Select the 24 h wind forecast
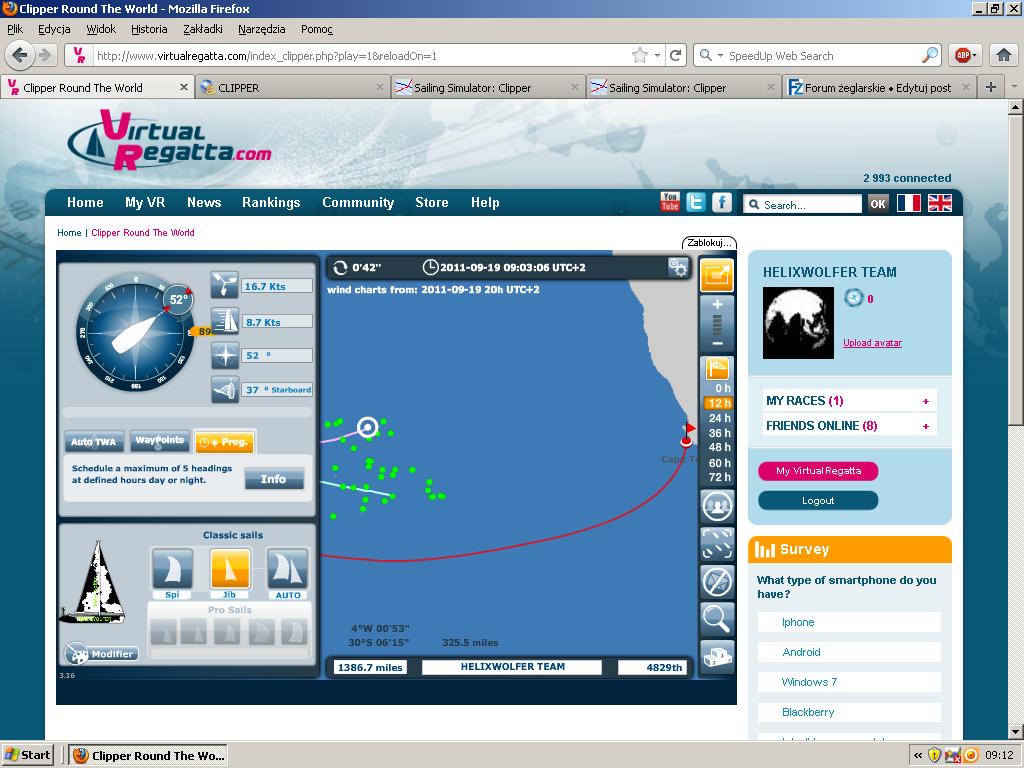 (719, 418)
